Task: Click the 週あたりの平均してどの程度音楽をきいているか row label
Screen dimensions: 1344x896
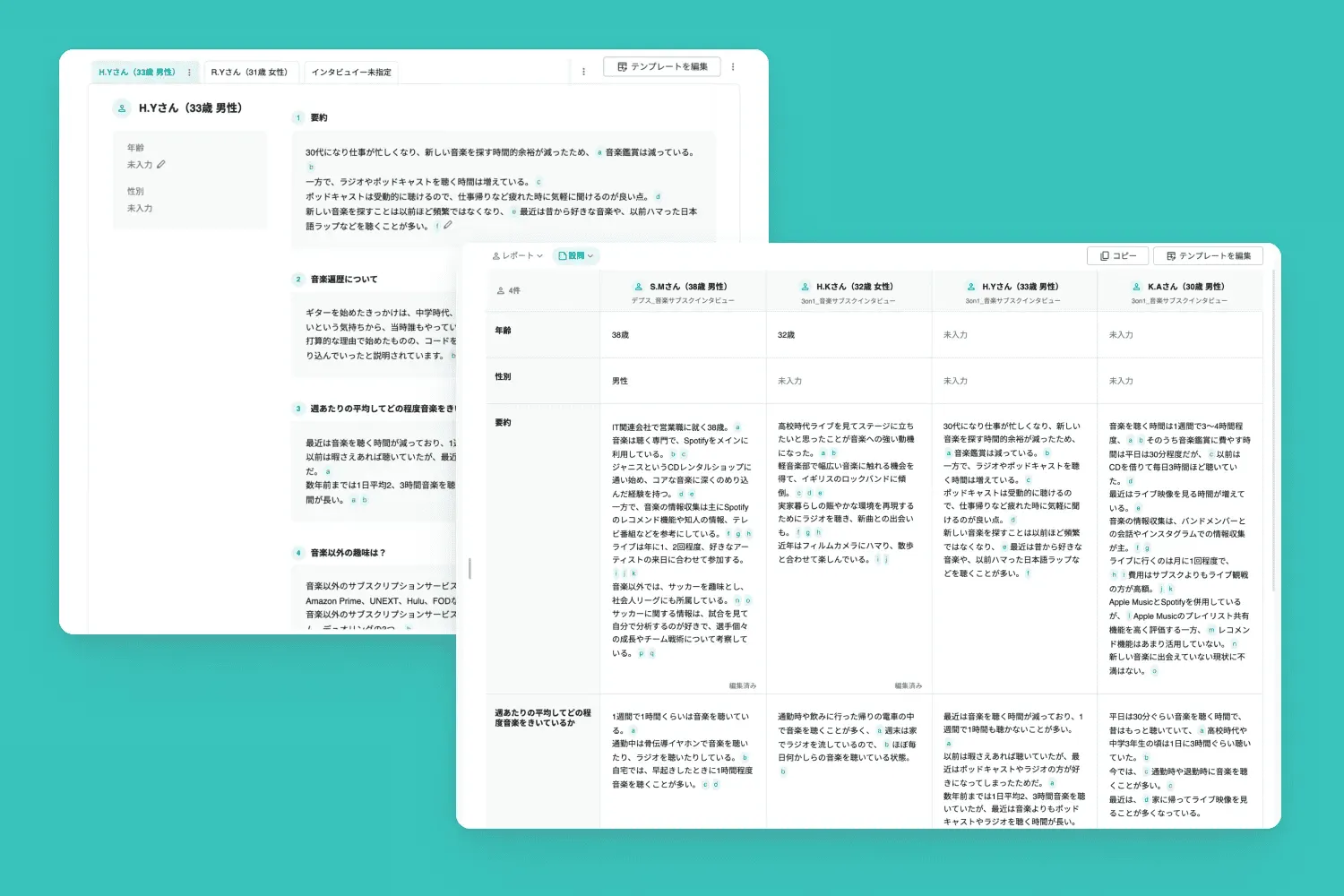Action: pos(543,718)
